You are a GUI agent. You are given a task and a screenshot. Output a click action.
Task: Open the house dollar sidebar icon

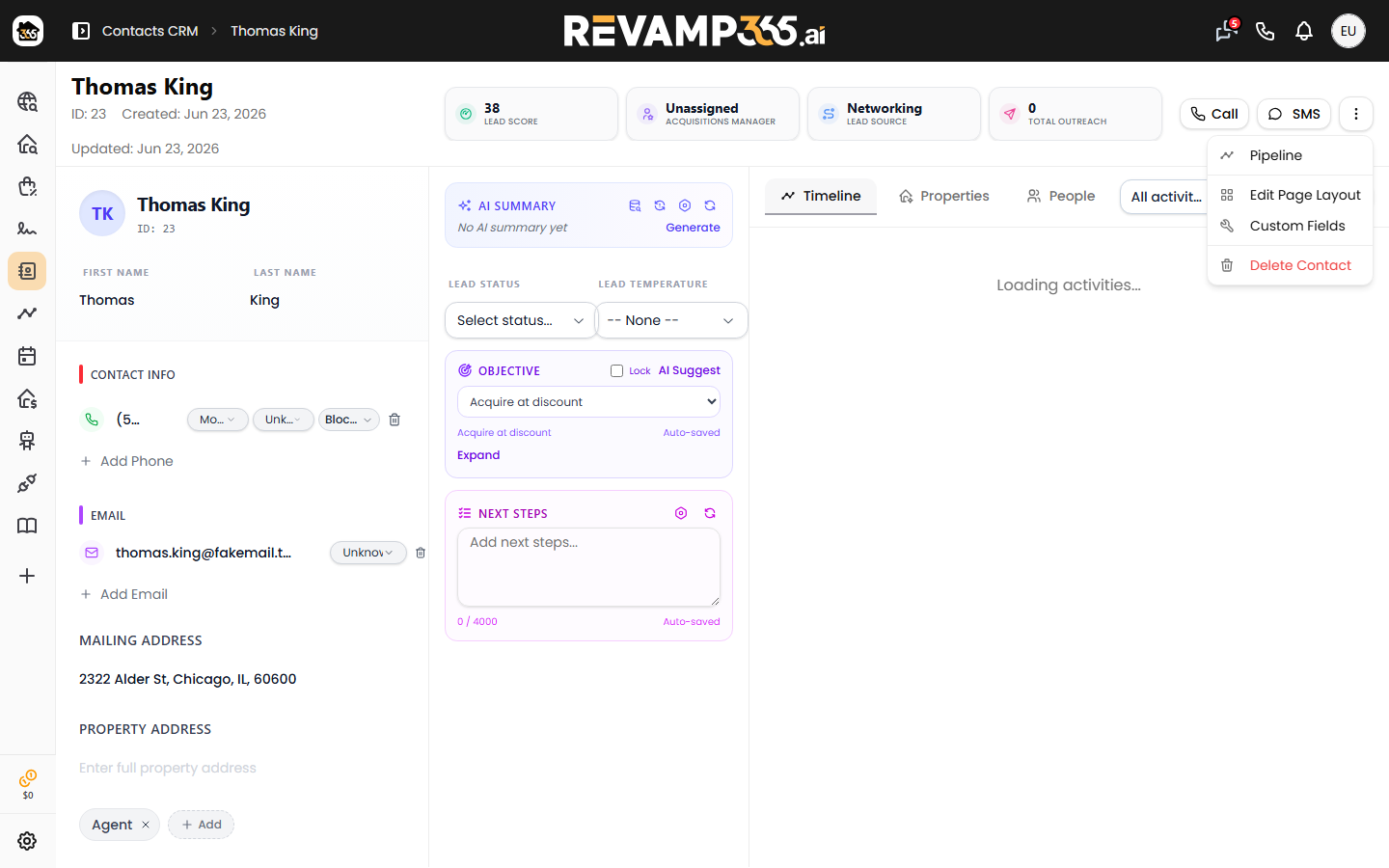coord(27,398)
